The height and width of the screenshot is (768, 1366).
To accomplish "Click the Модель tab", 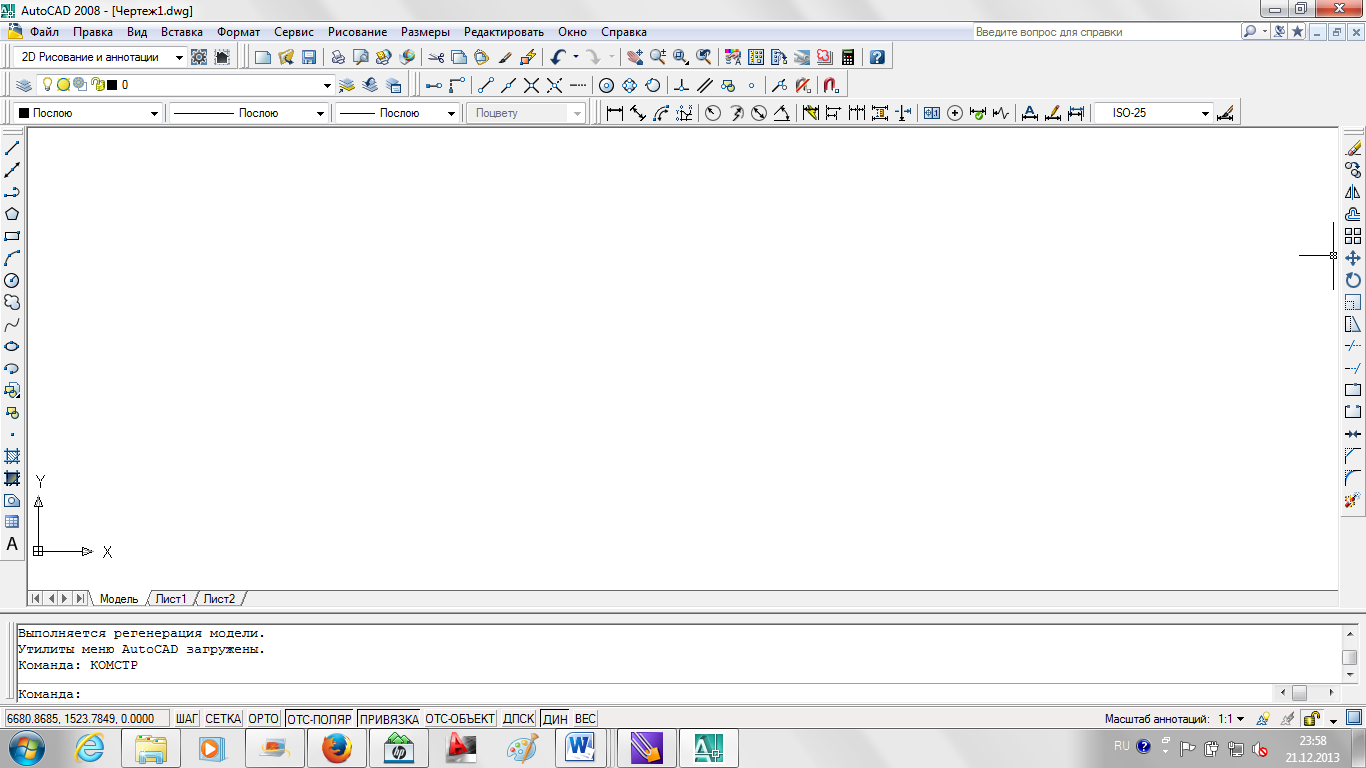I will point(119,599).
